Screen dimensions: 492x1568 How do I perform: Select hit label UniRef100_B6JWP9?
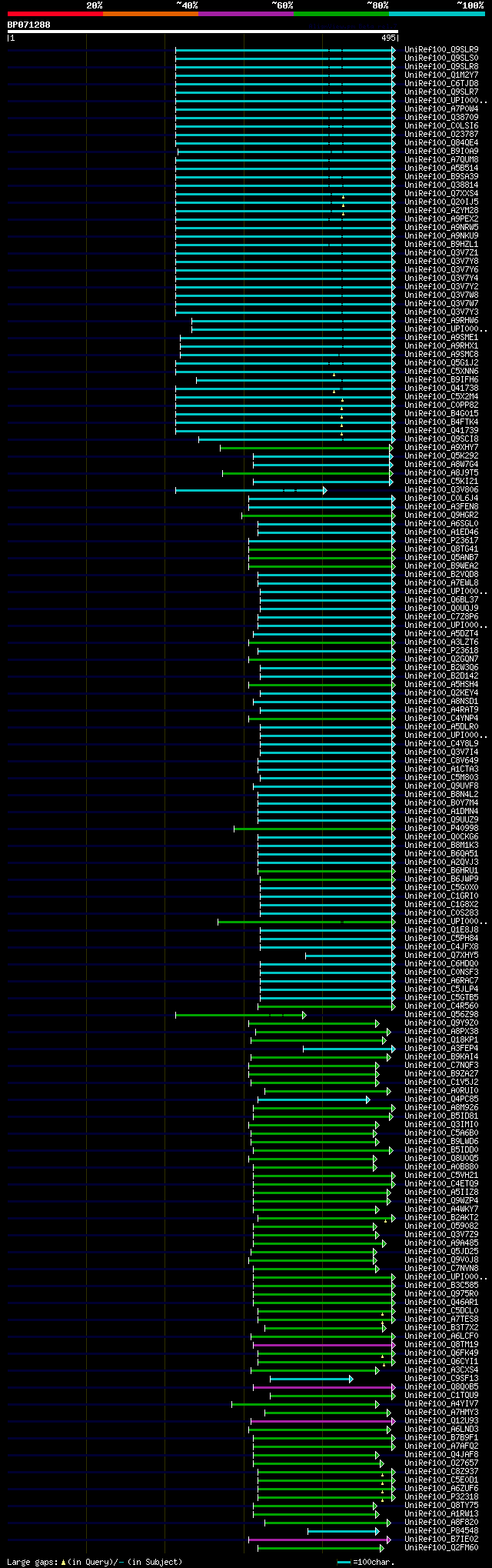pyautogui.click(x=441, y=879)
